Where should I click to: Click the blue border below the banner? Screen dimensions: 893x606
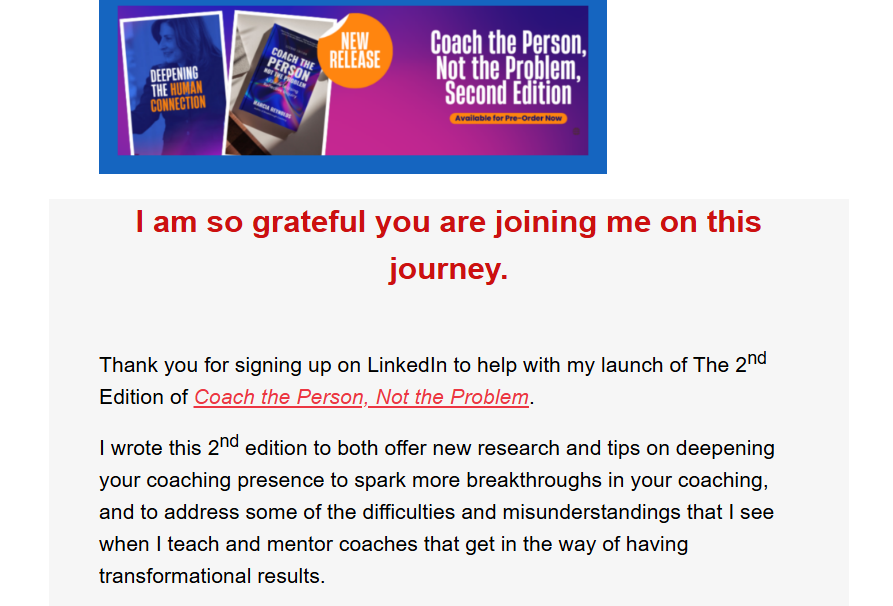click(x=352, y=165)
